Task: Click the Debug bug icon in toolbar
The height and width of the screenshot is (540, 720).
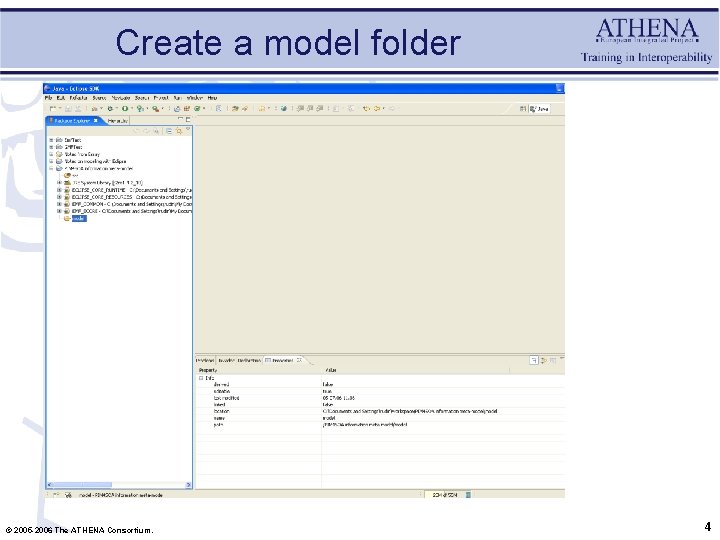Action: (x=110, y=109)
